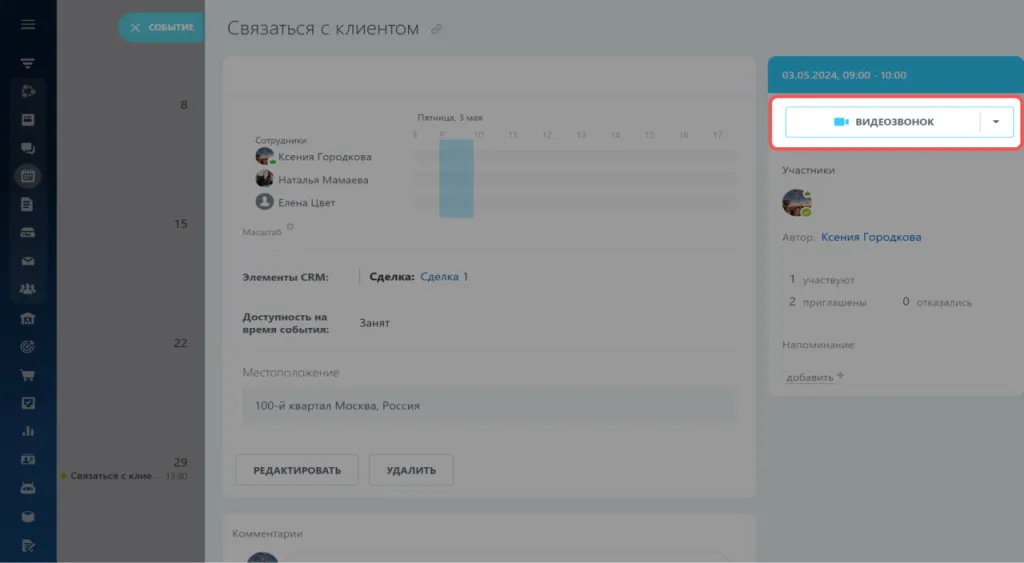This screenshot has height=563, width=1024.
Task: Click the location field 100-й квартал Москва
Action: click(x=490, y=406)
